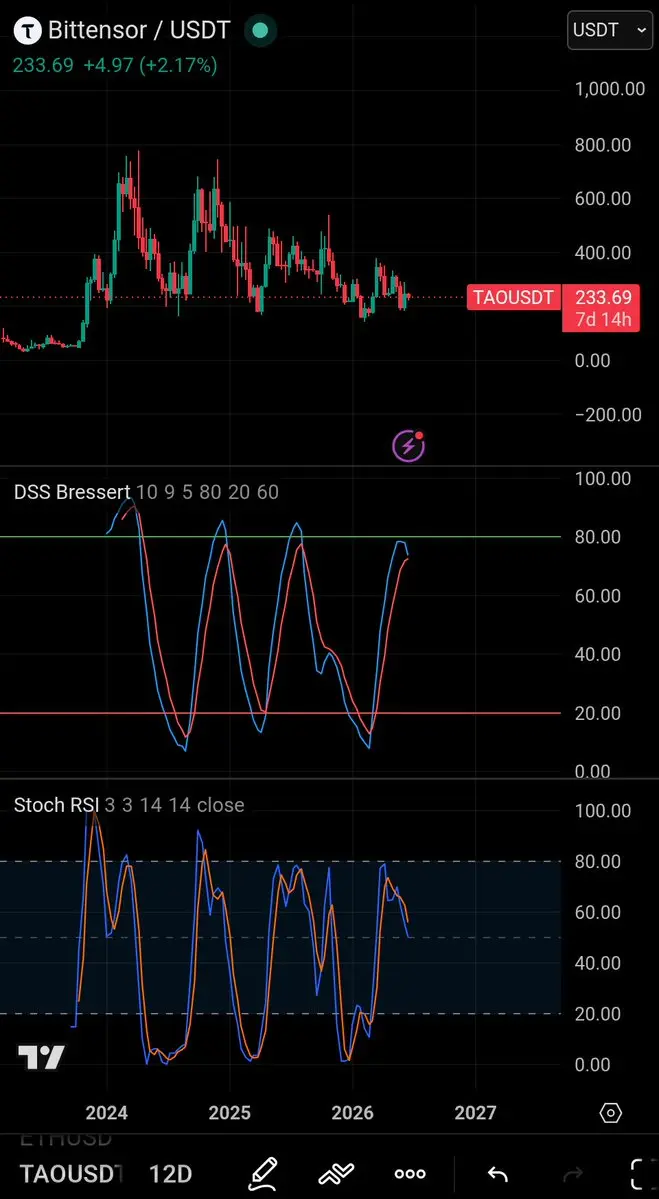Tap the 2025 time axis label
This screenshot has width=659, height=1199.
(x=229, y=1113)
